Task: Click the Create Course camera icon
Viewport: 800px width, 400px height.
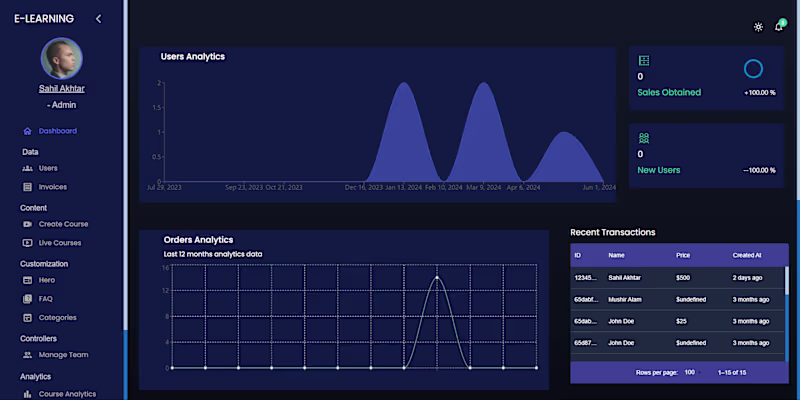Action: (28, 224)
